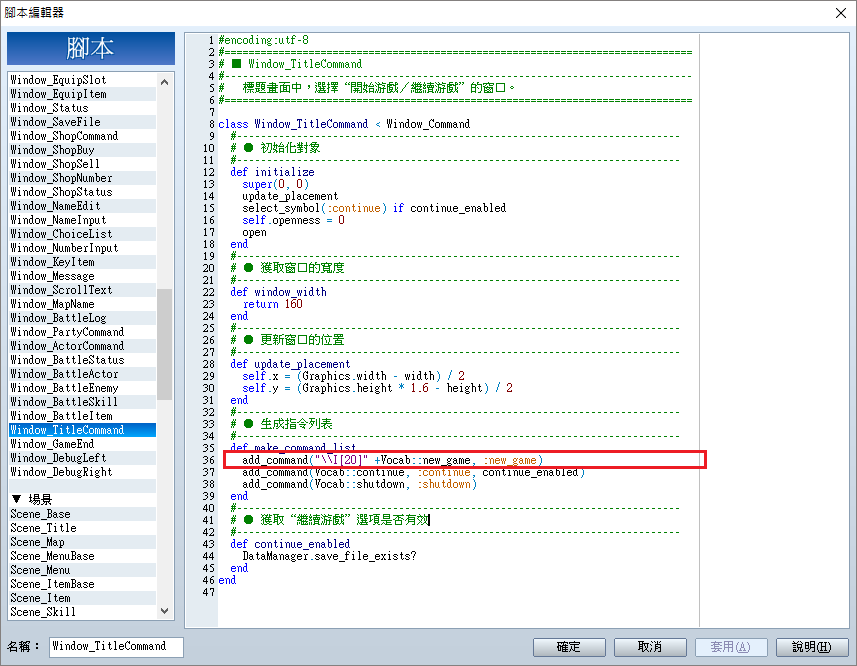The image size is (857, 666).
Task: Select Window_PartyCommand script
Action: (x=83, y=332)
